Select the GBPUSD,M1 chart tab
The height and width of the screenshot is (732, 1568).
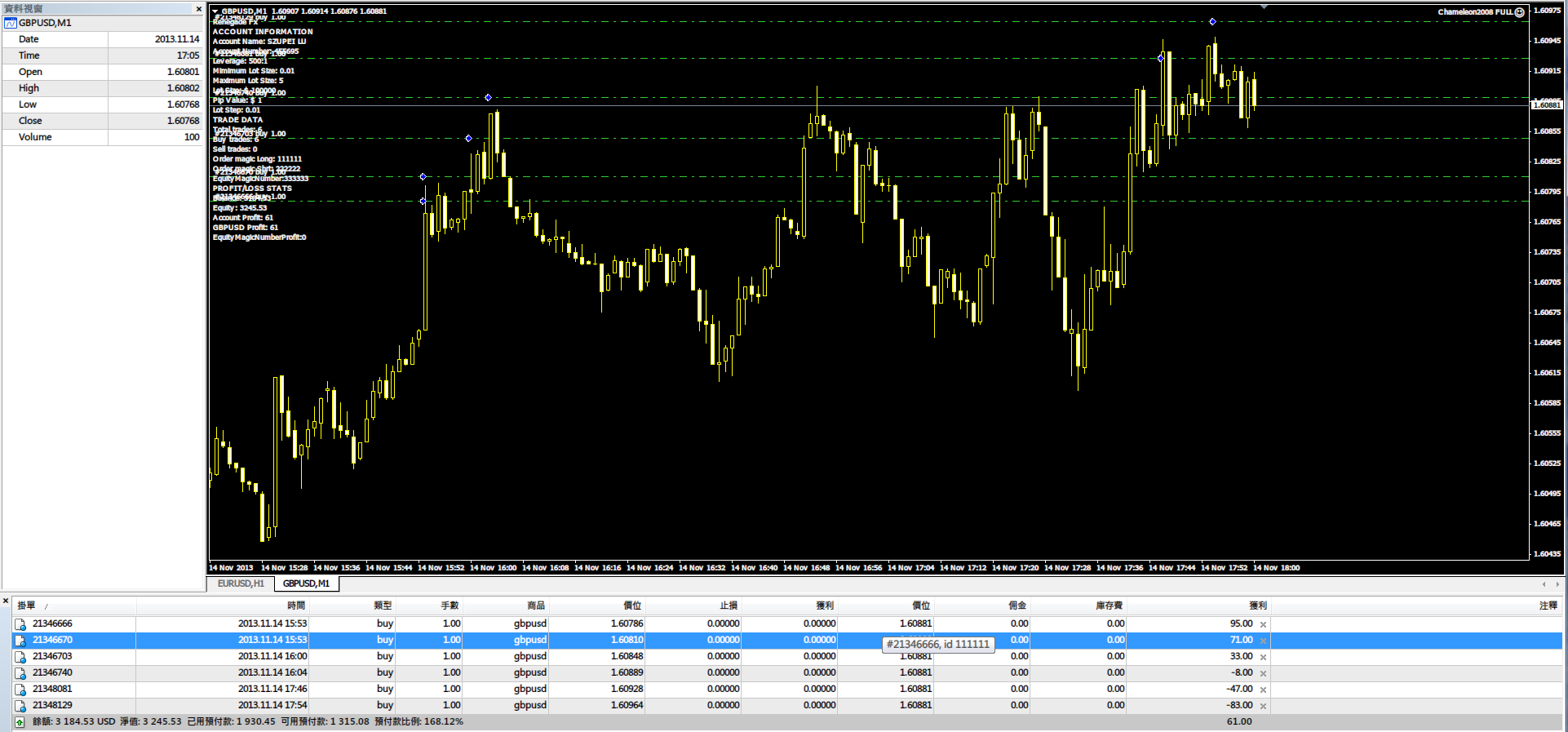click(x=306, y=583)
